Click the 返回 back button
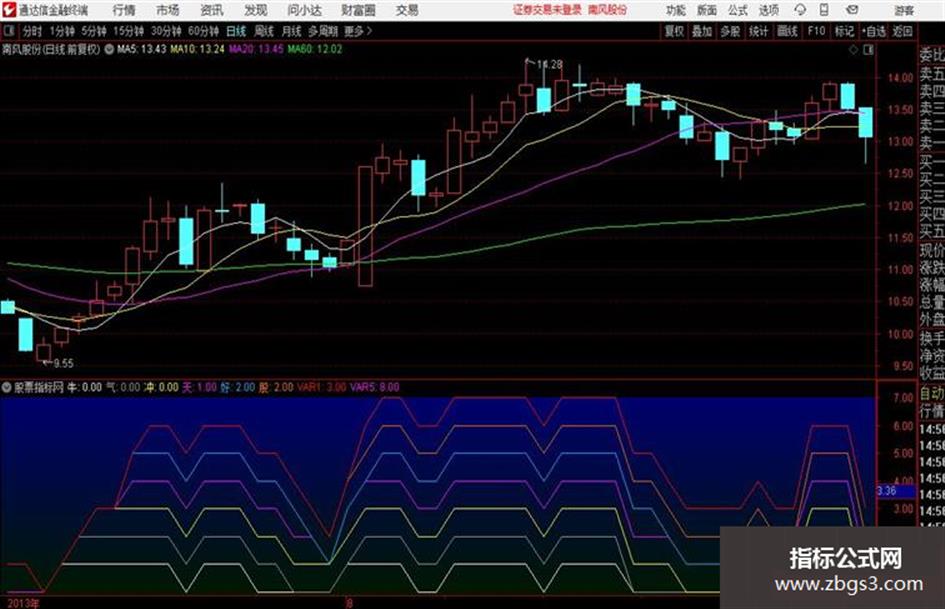 click(902, 31)
